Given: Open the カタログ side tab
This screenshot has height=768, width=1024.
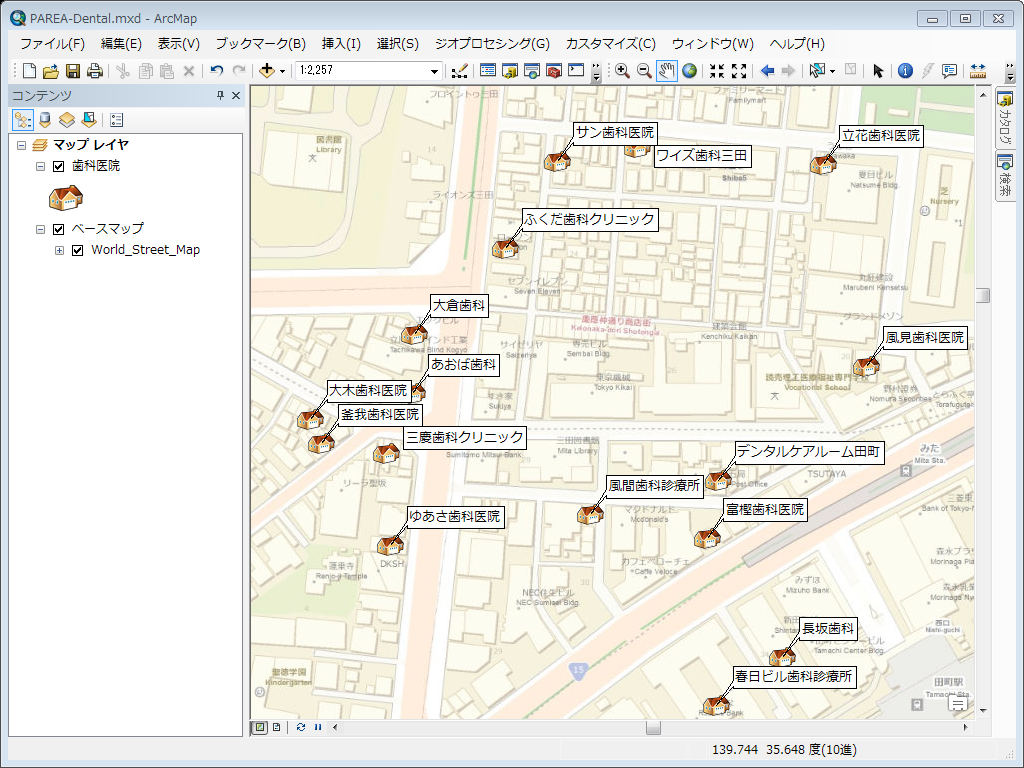Looking at the screenshot, I should click(1005, 118).
